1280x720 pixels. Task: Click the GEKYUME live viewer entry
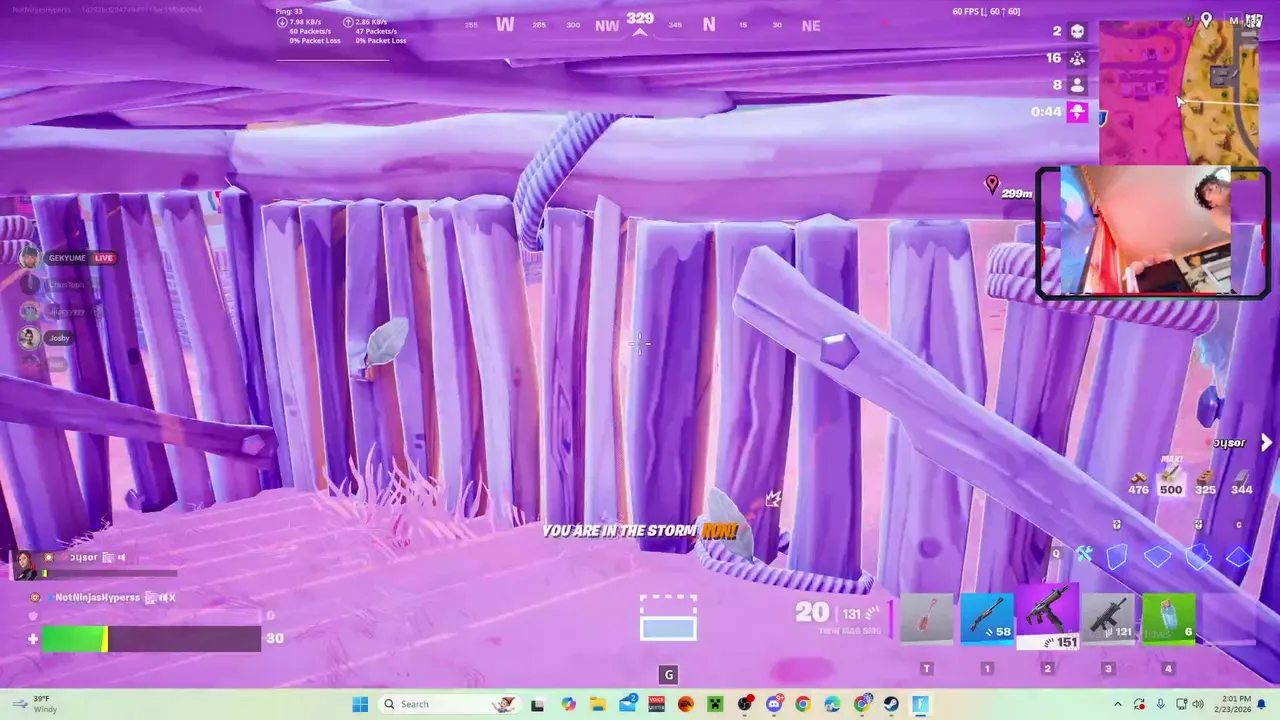[68, 258]
